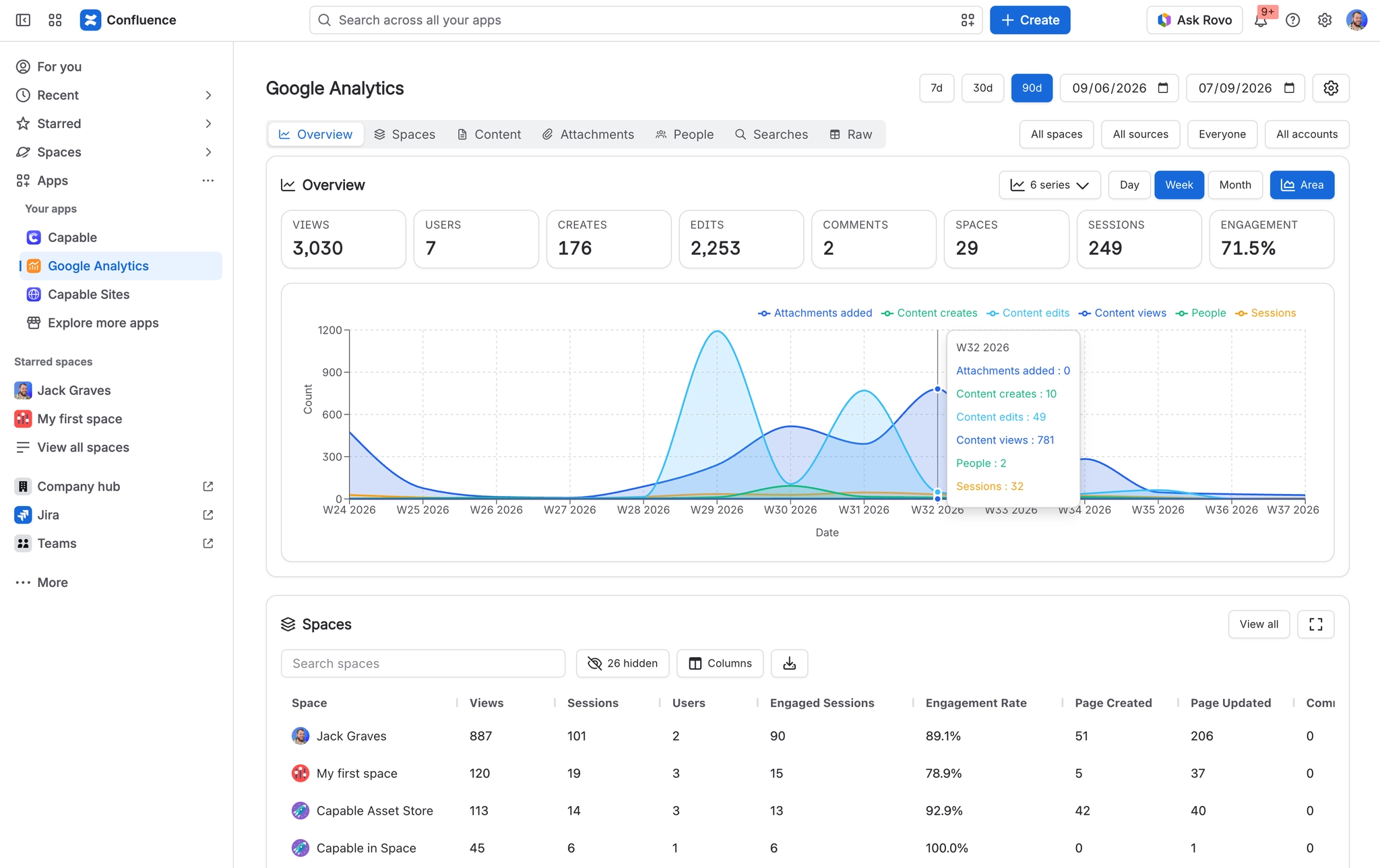Toggle Attachments added series in legend
Screen dimensions: 1380x868
click(815, 313)
